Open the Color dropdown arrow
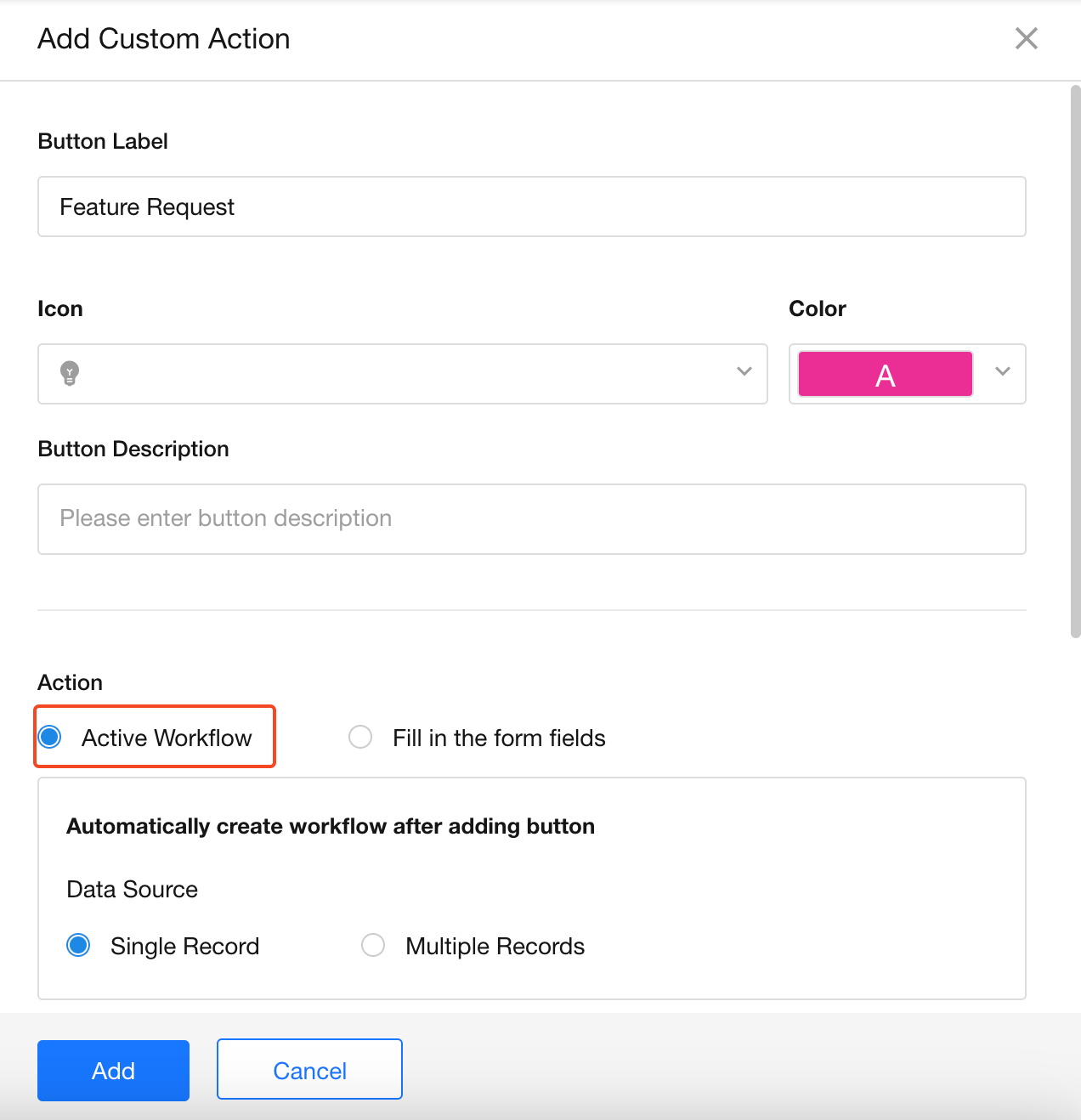This screenshot has width=1081, height=1120. pyautogui.click(x=1003, y=371)
